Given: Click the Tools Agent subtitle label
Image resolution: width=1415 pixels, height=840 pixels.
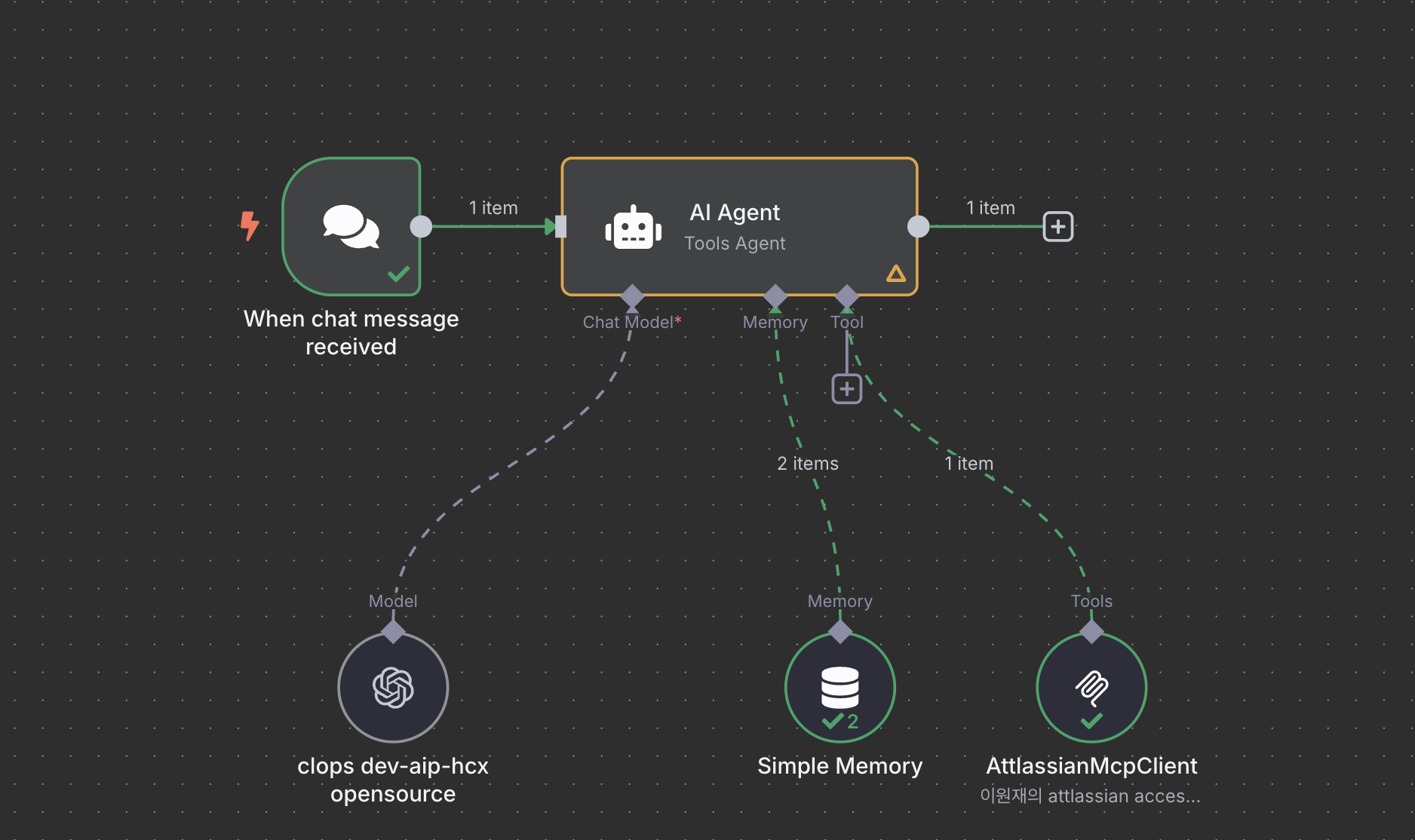Looking at the screenshot, I should point(735,243).
